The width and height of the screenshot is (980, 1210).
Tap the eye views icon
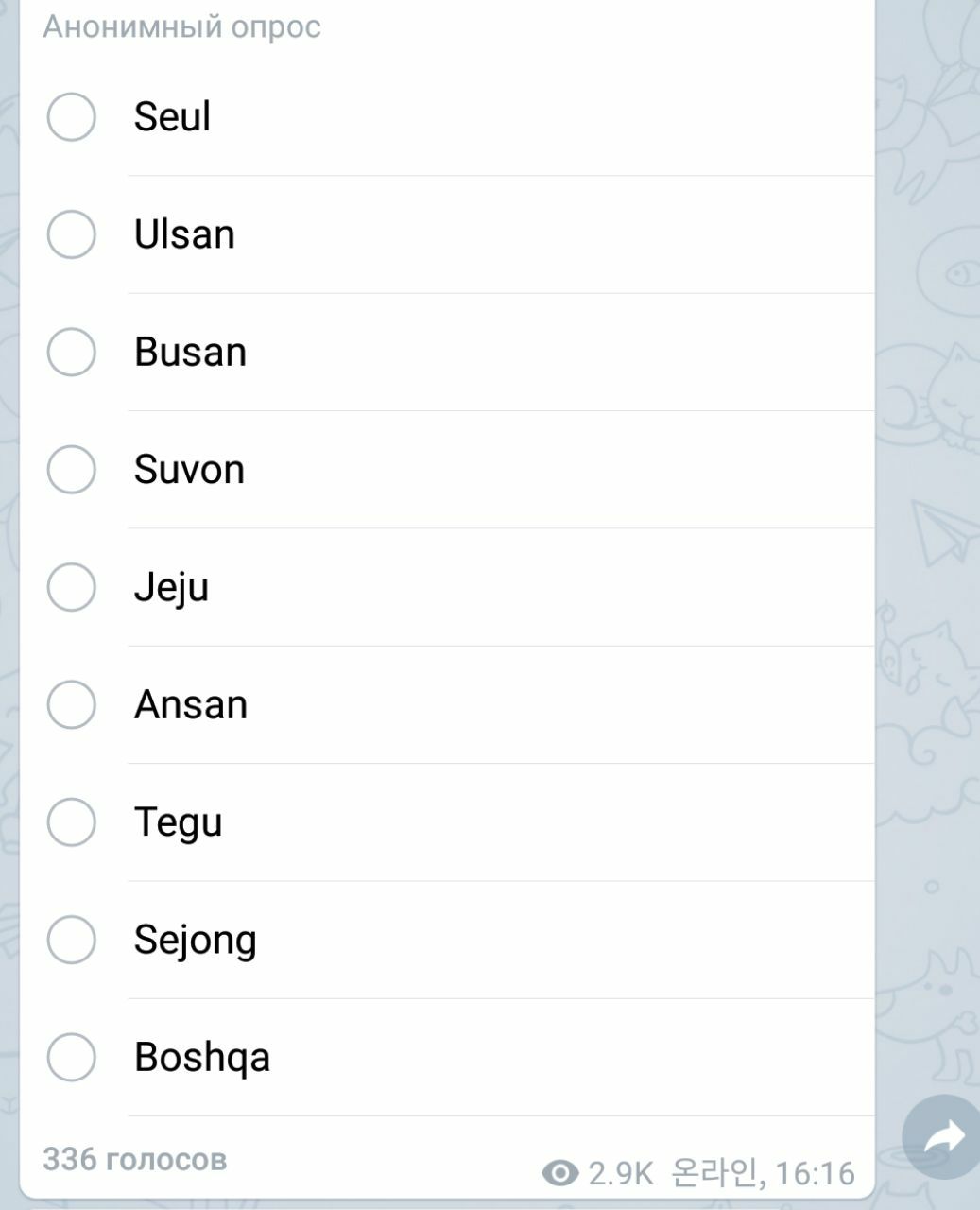click(560, 1174)
